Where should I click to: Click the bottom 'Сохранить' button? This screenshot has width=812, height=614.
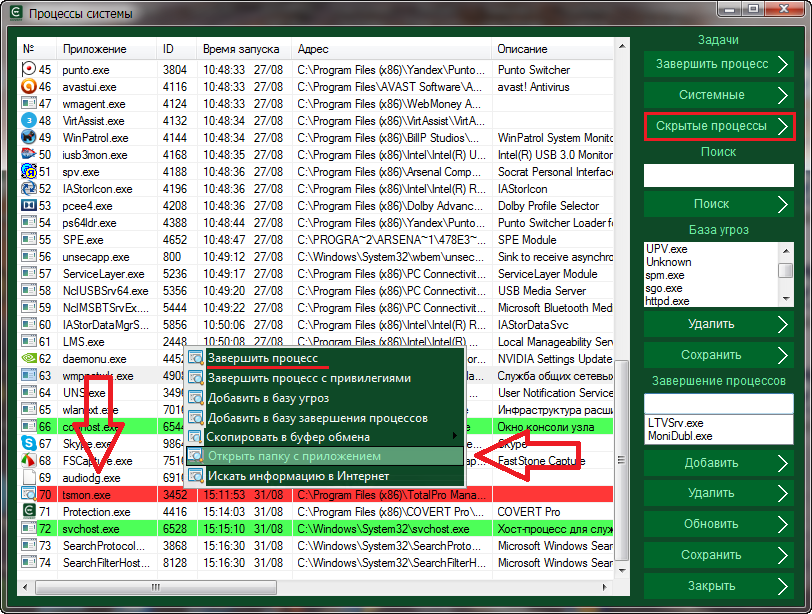point(718,555)
